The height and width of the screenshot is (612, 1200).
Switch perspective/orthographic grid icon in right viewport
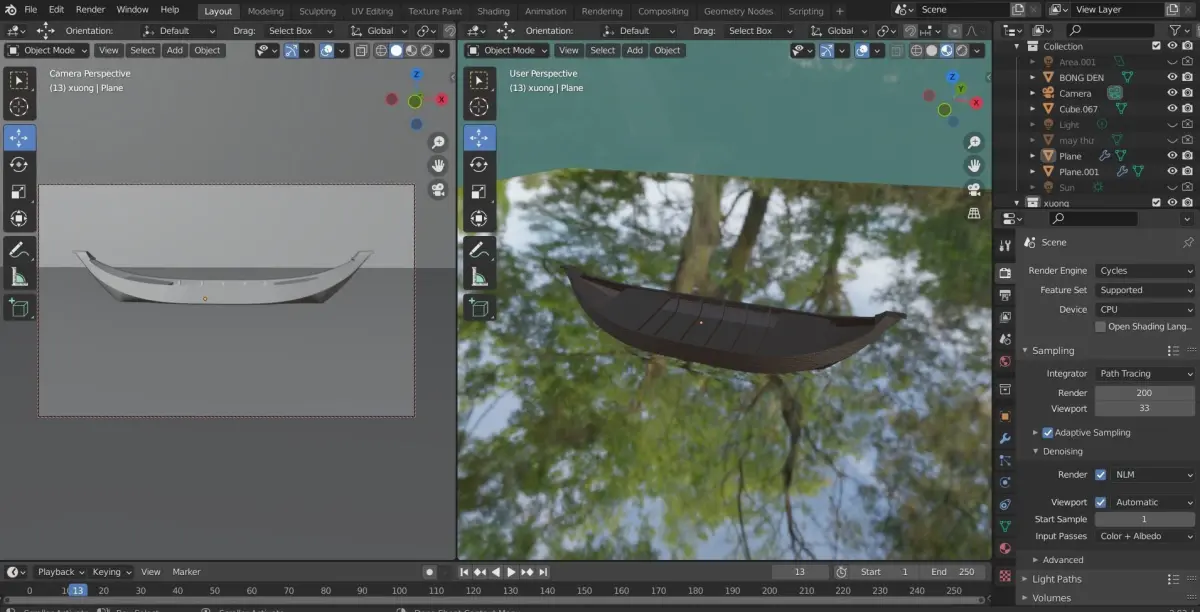tap(974, 213)
